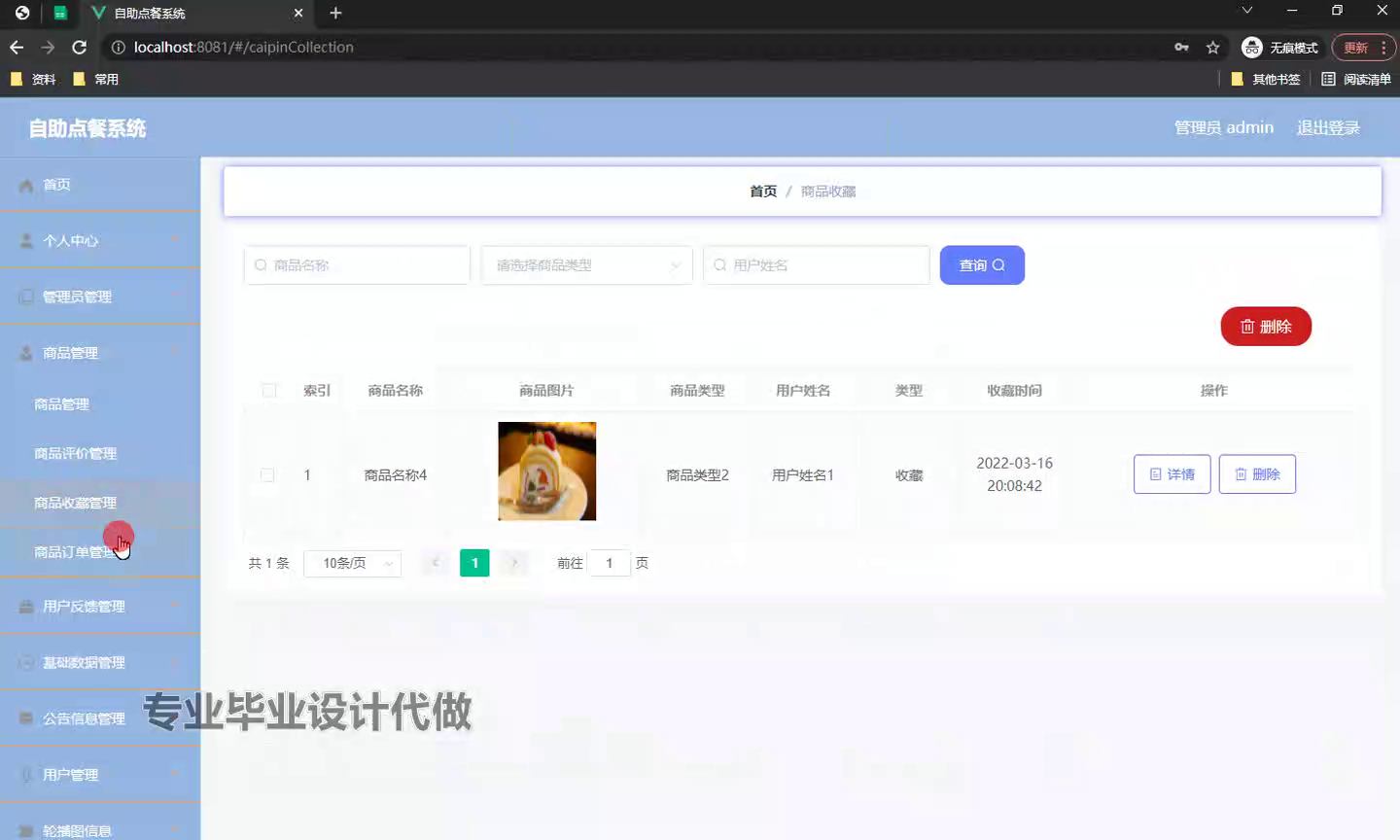Screen dimensions: 1400x840
Task: Open the 请选择商品类型 dropdown
Action: [x=586, y=264]
